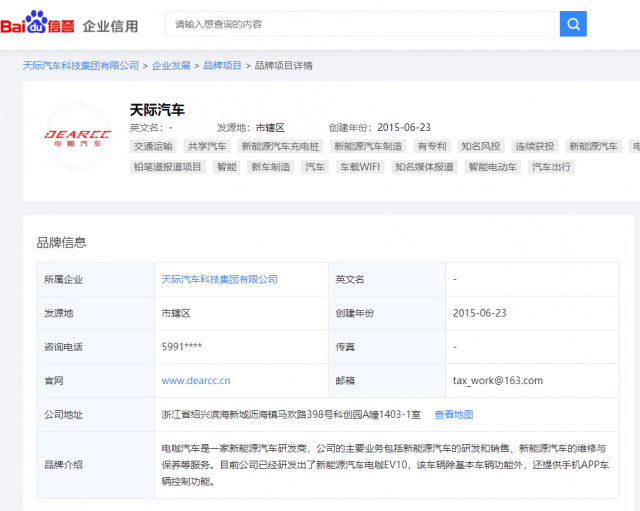The width and height of the screenshot is (640, 511).
Task: Click the 品牌项目详情 breadcrumb text
Action: pos(284,66)
